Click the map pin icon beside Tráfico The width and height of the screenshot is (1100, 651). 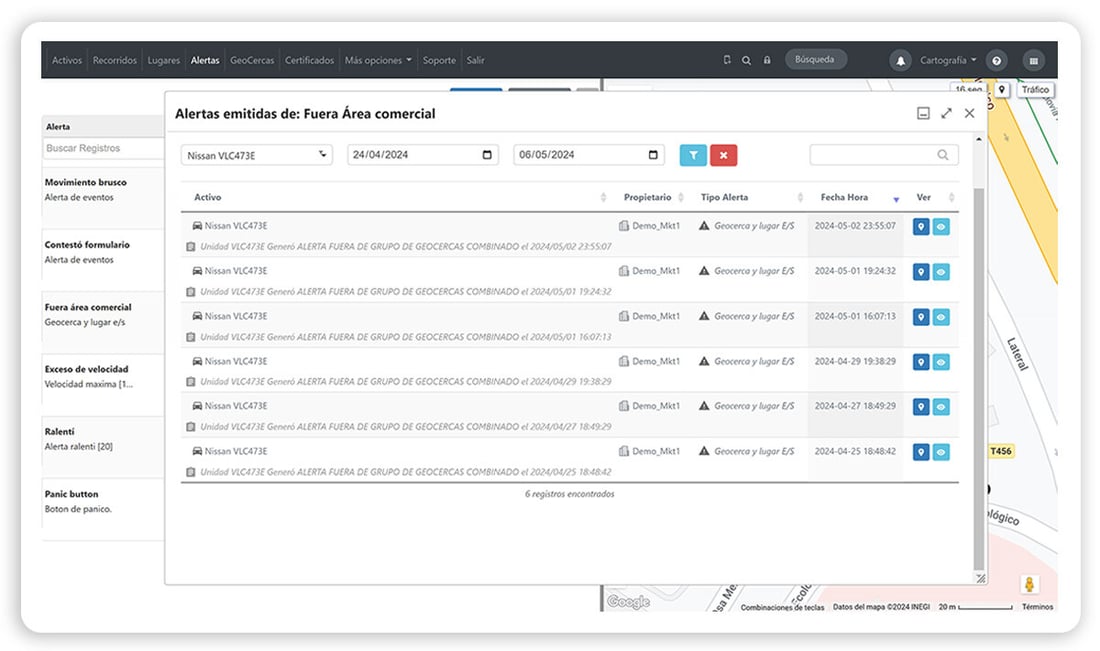1002,90
